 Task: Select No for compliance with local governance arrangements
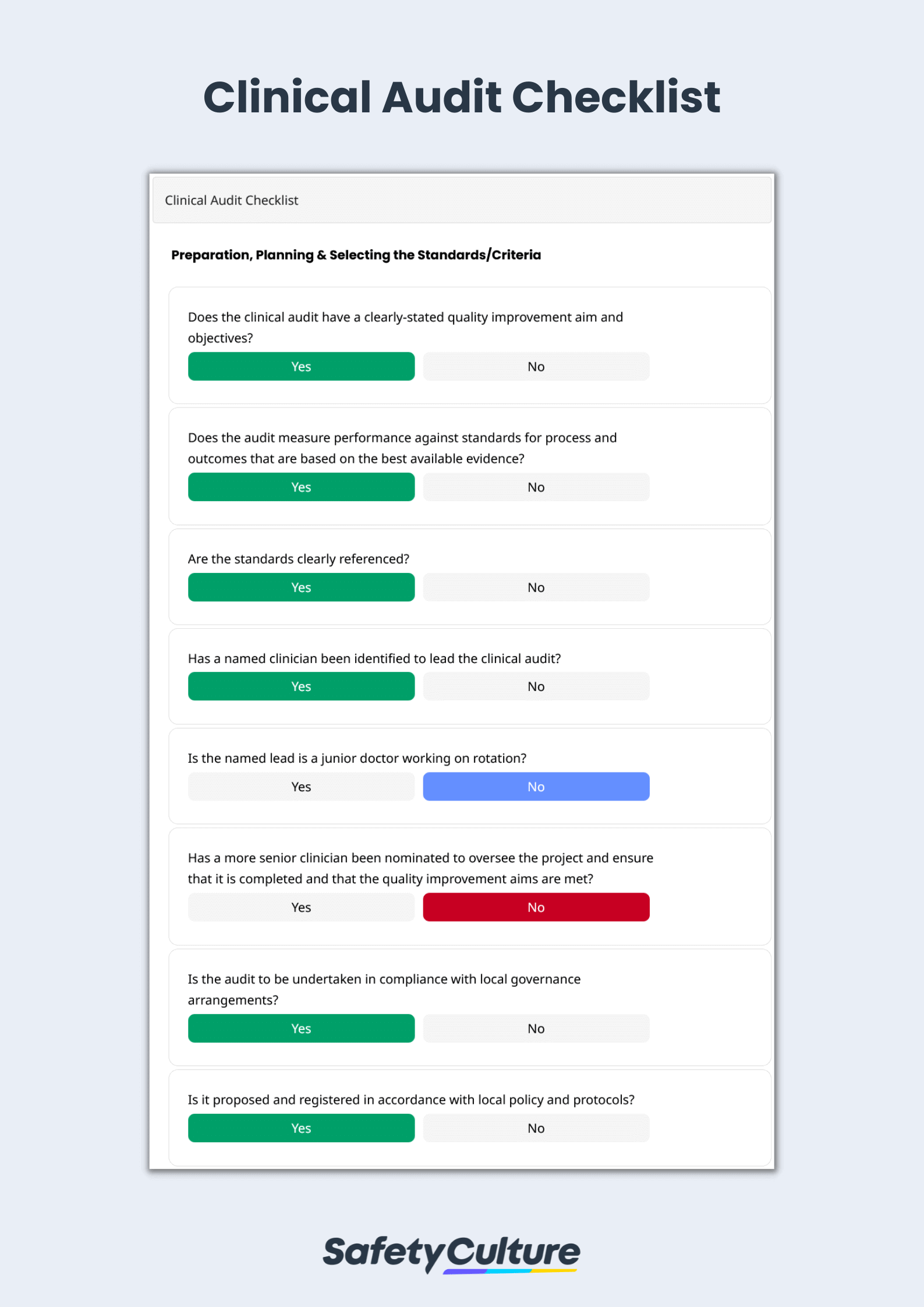coord(536,1028)
